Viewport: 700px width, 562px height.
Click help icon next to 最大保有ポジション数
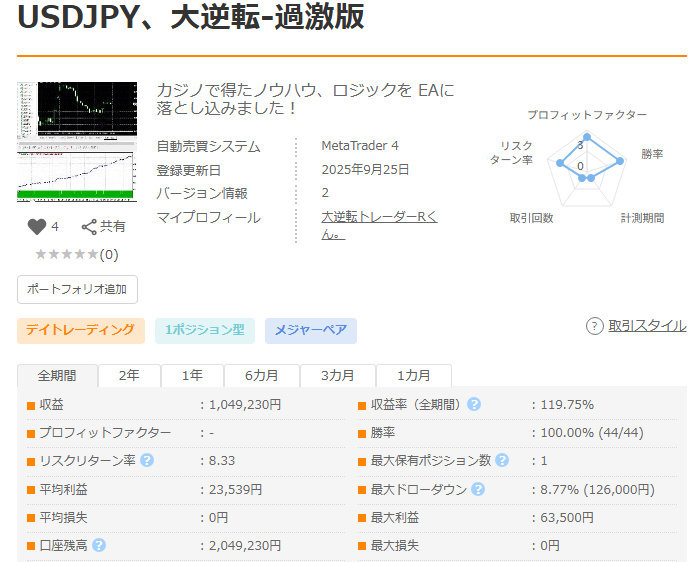pos(502,460)
